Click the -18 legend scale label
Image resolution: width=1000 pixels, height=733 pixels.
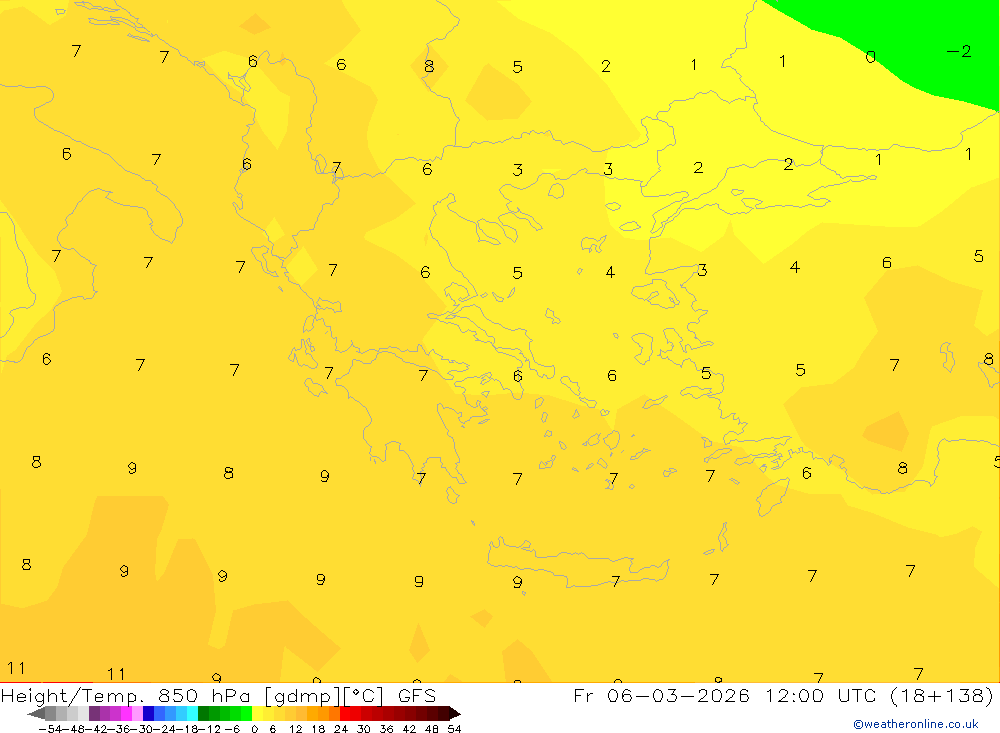[187, 729]
